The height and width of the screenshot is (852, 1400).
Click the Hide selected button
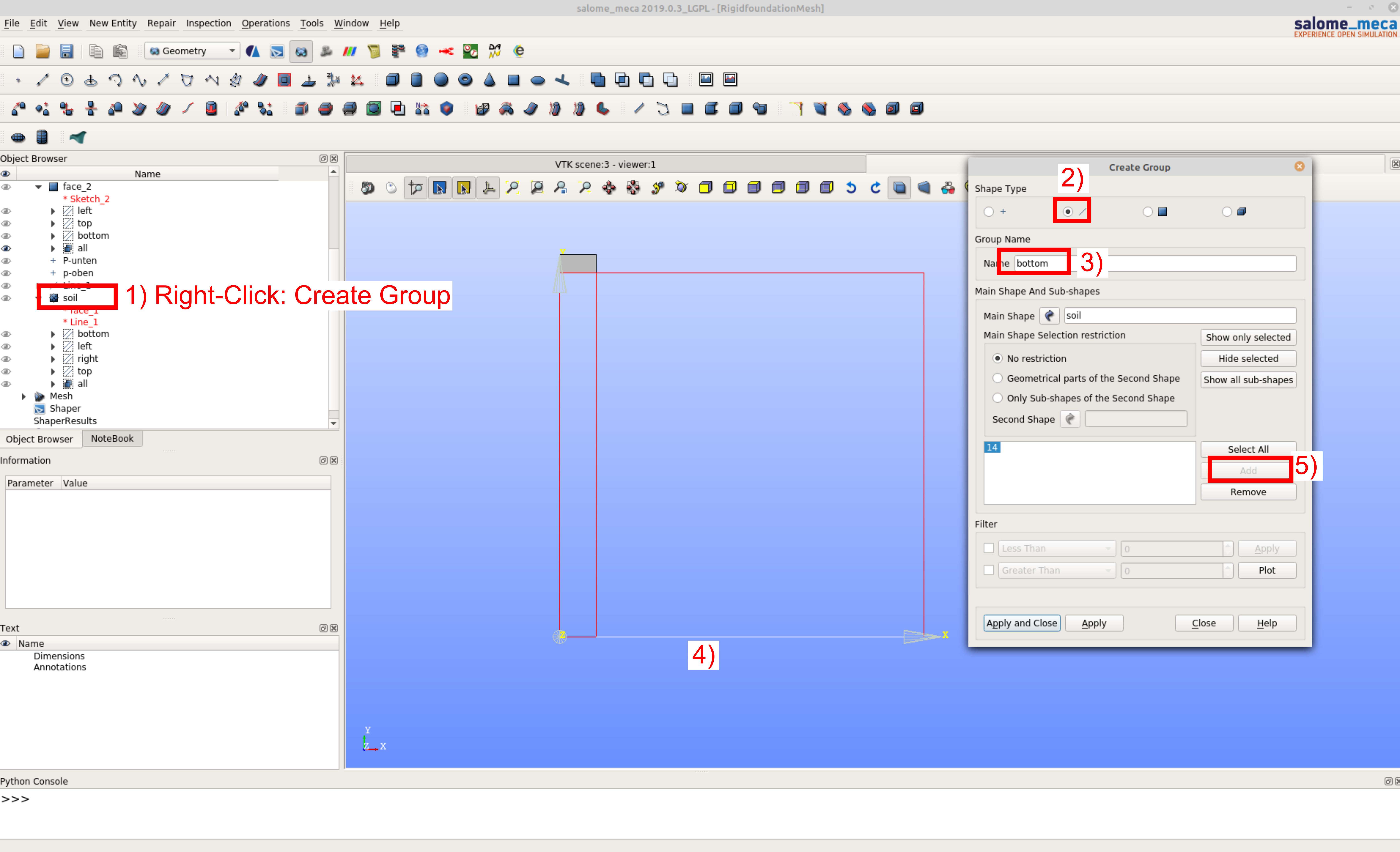pyautogui.click(x=1248, y=358)
